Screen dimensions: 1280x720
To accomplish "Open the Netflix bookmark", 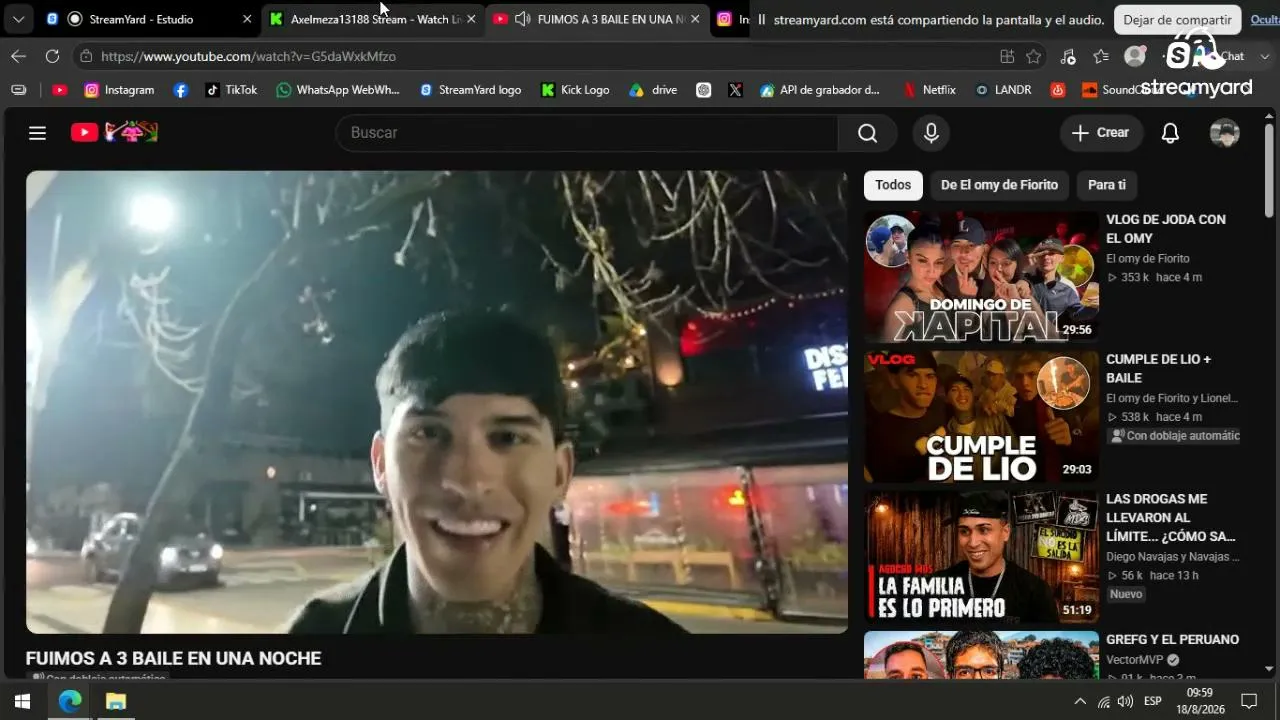I will pos(929,90).
